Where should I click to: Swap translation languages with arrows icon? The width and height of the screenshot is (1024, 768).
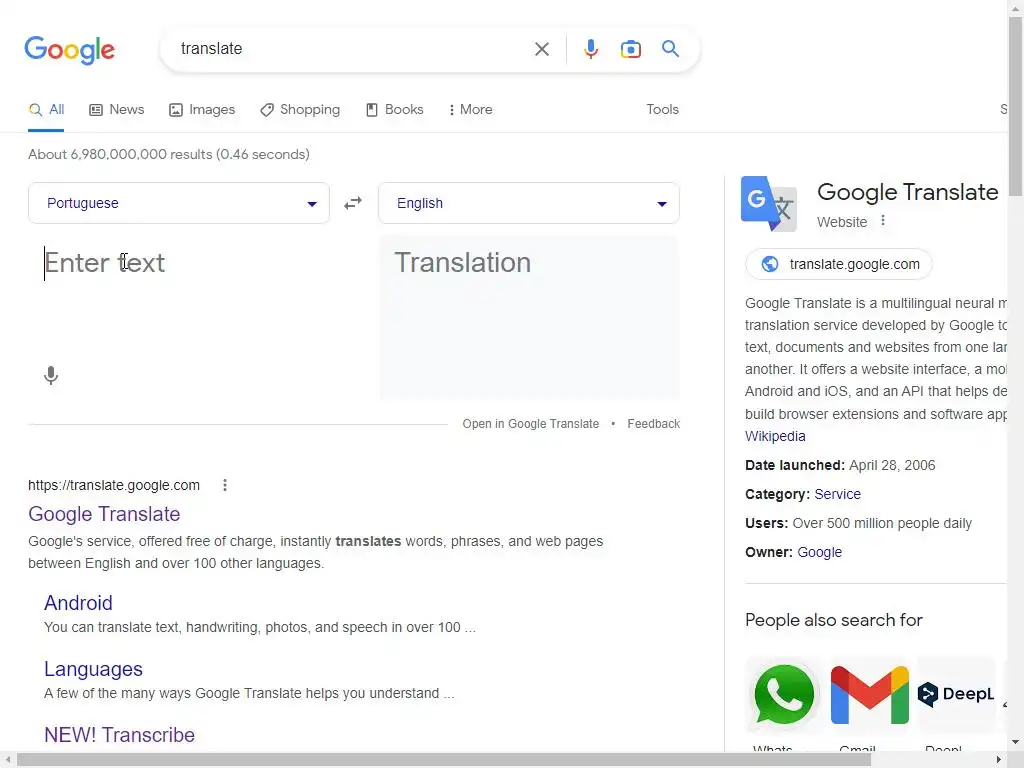[x=353, y=203]
